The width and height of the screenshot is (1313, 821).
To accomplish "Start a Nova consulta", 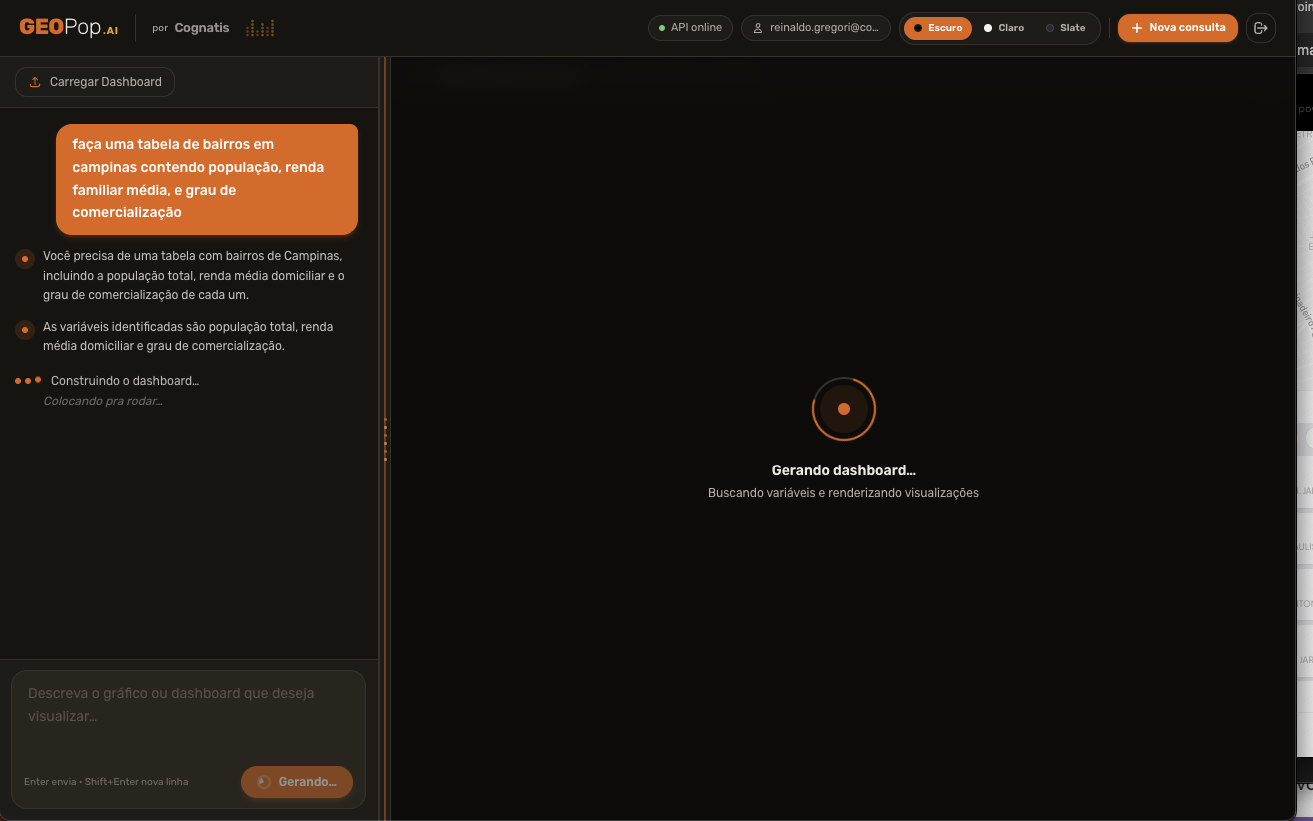I will pyautogui.click(x=1177, y=28).
